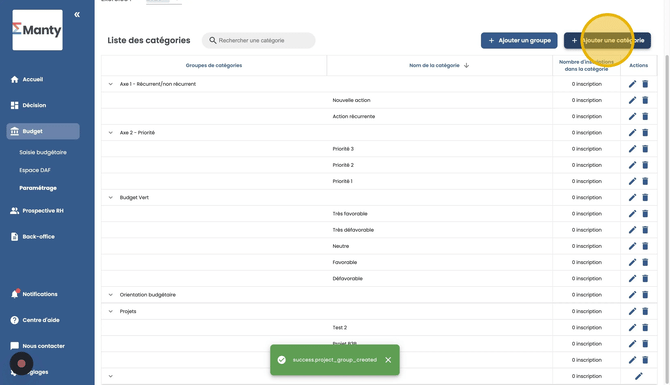The image size is (670, 385).
Task: Delete Axe 2 - Priorité group
Action: click(645, 133)
